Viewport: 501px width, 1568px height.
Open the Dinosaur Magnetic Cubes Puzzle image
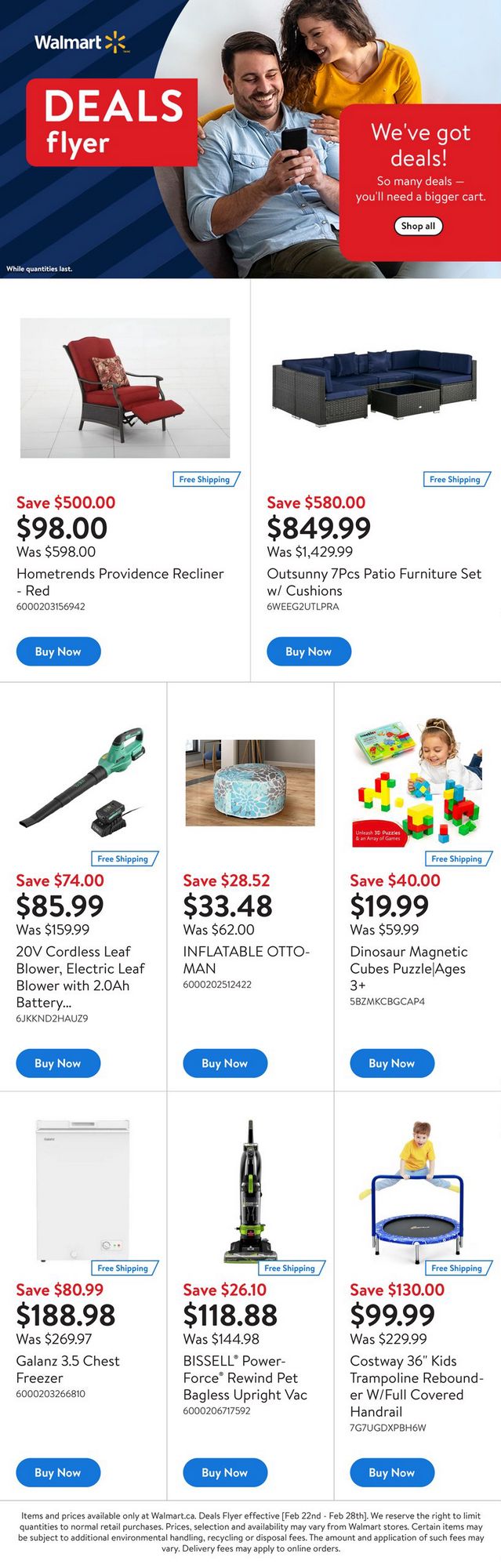coord(416,782)
